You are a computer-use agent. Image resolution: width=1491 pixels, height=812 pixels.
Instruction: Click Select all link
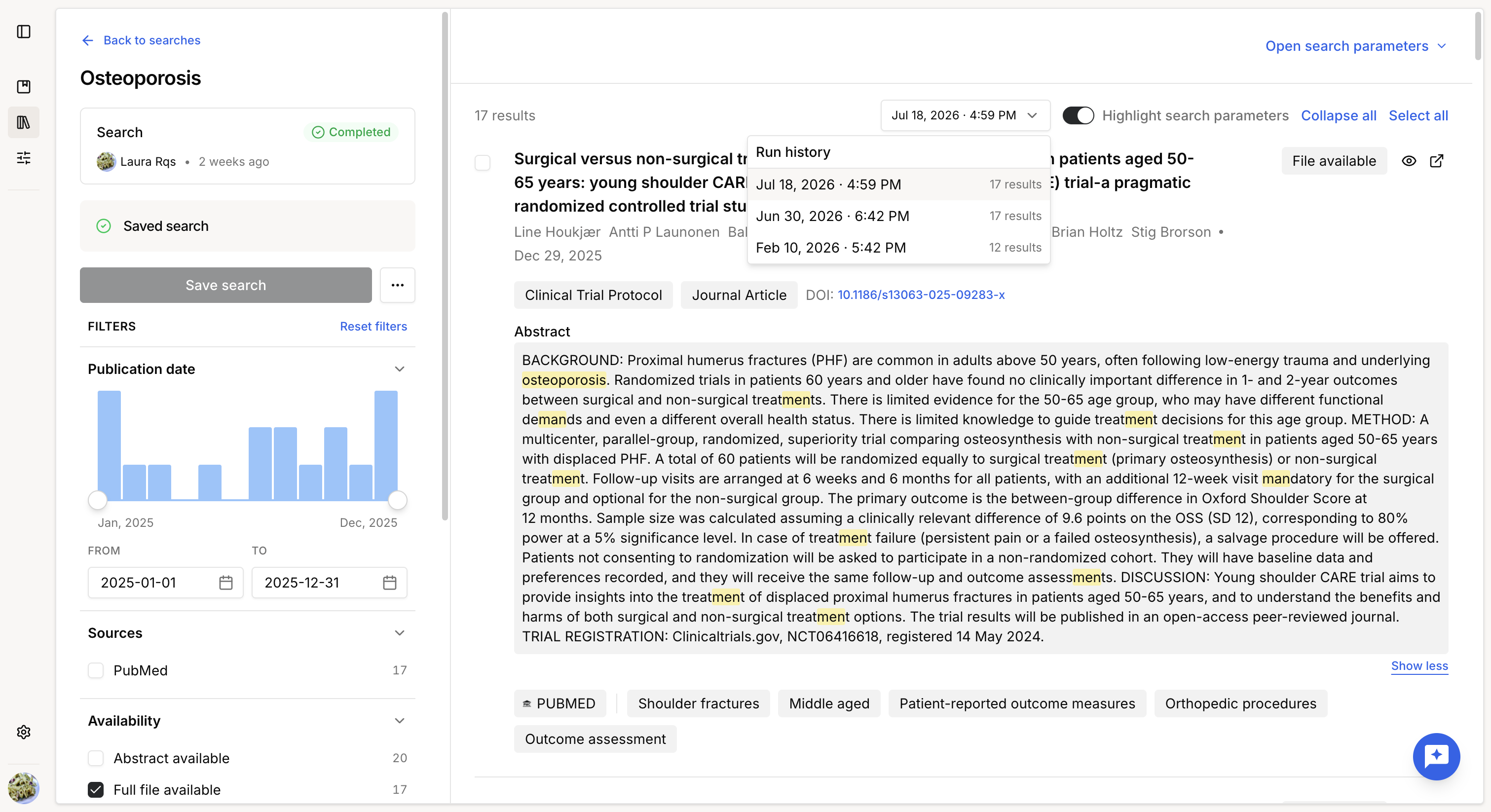pyautogui.click(x=1418, y=116)
